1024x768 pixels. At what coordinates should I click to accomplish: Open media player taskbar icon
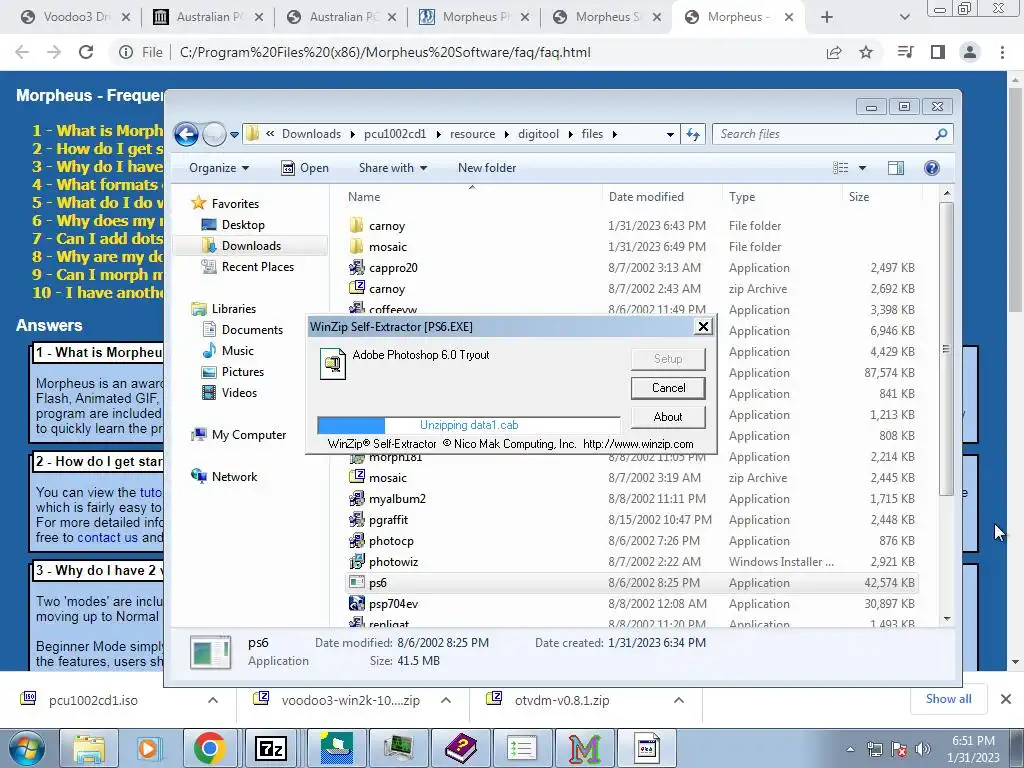click(x=148, y=748)
